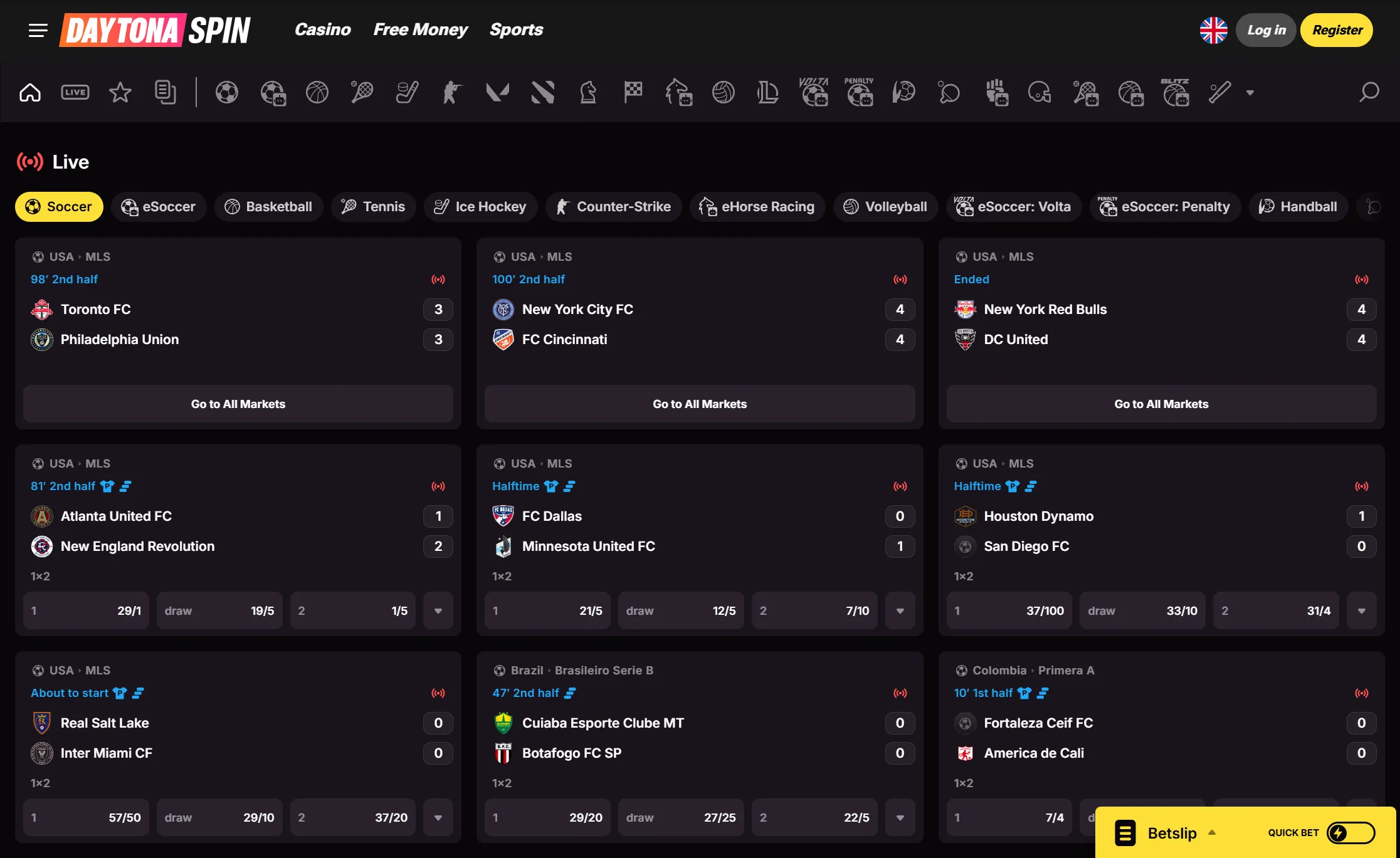Select the Ice Hockey live tab
The image size is (1400, 858).
pos(481,207)
